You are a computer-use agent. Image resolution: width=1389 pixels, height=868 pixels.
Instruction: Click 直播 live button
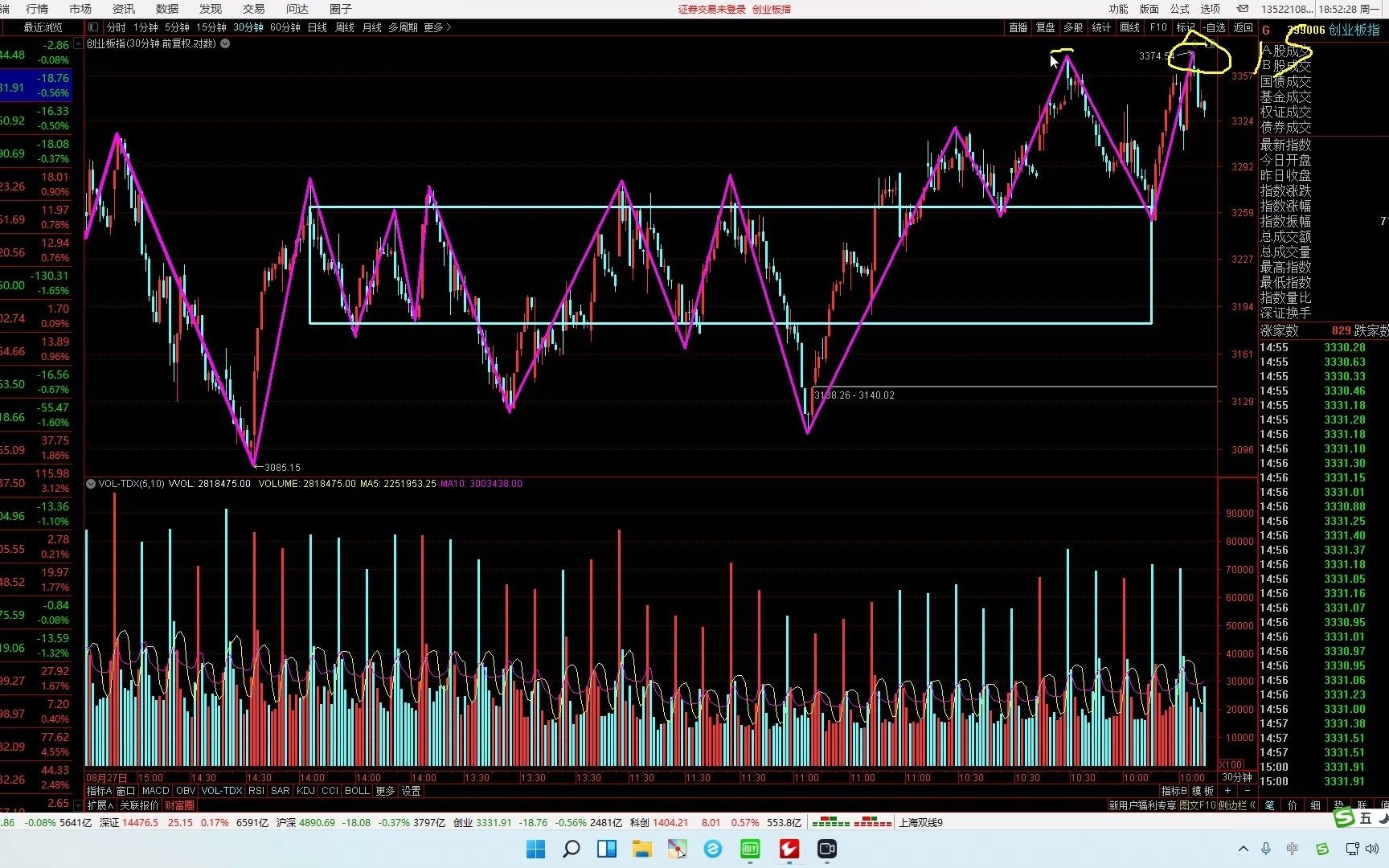pos(1018,27)
